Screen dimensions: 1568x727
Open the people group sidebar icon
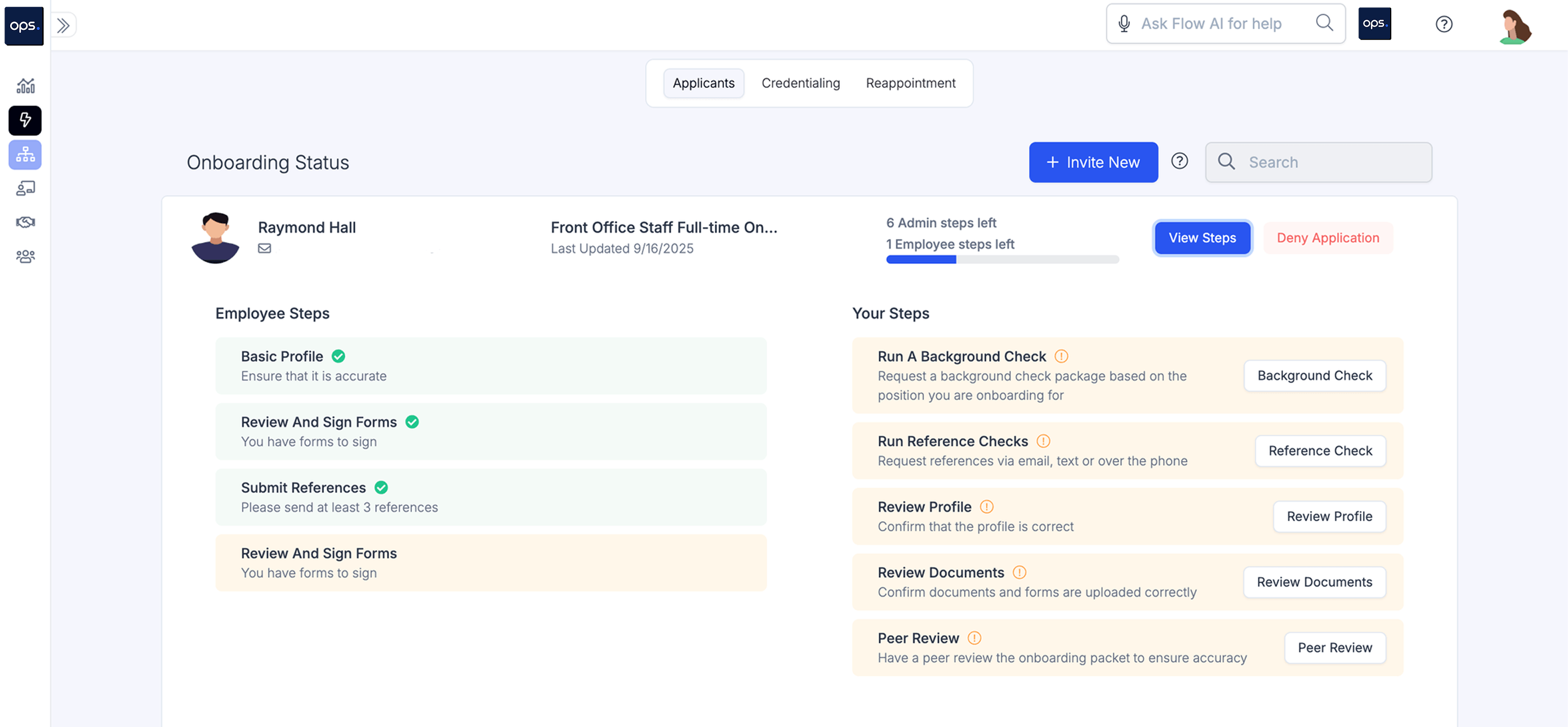pos(25,256)
